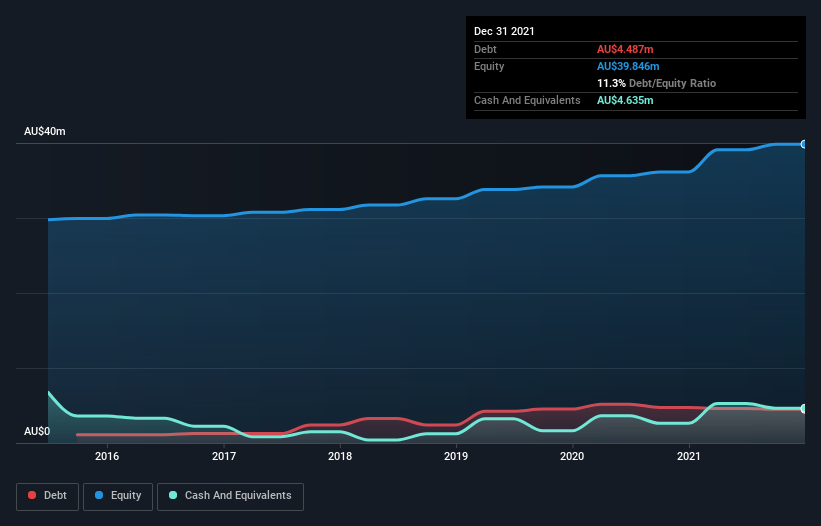Image resolution: width=821 pixels, height=526 pixels.
Task: Click the AU$4.635m cash value
Action: coord(625,100)
